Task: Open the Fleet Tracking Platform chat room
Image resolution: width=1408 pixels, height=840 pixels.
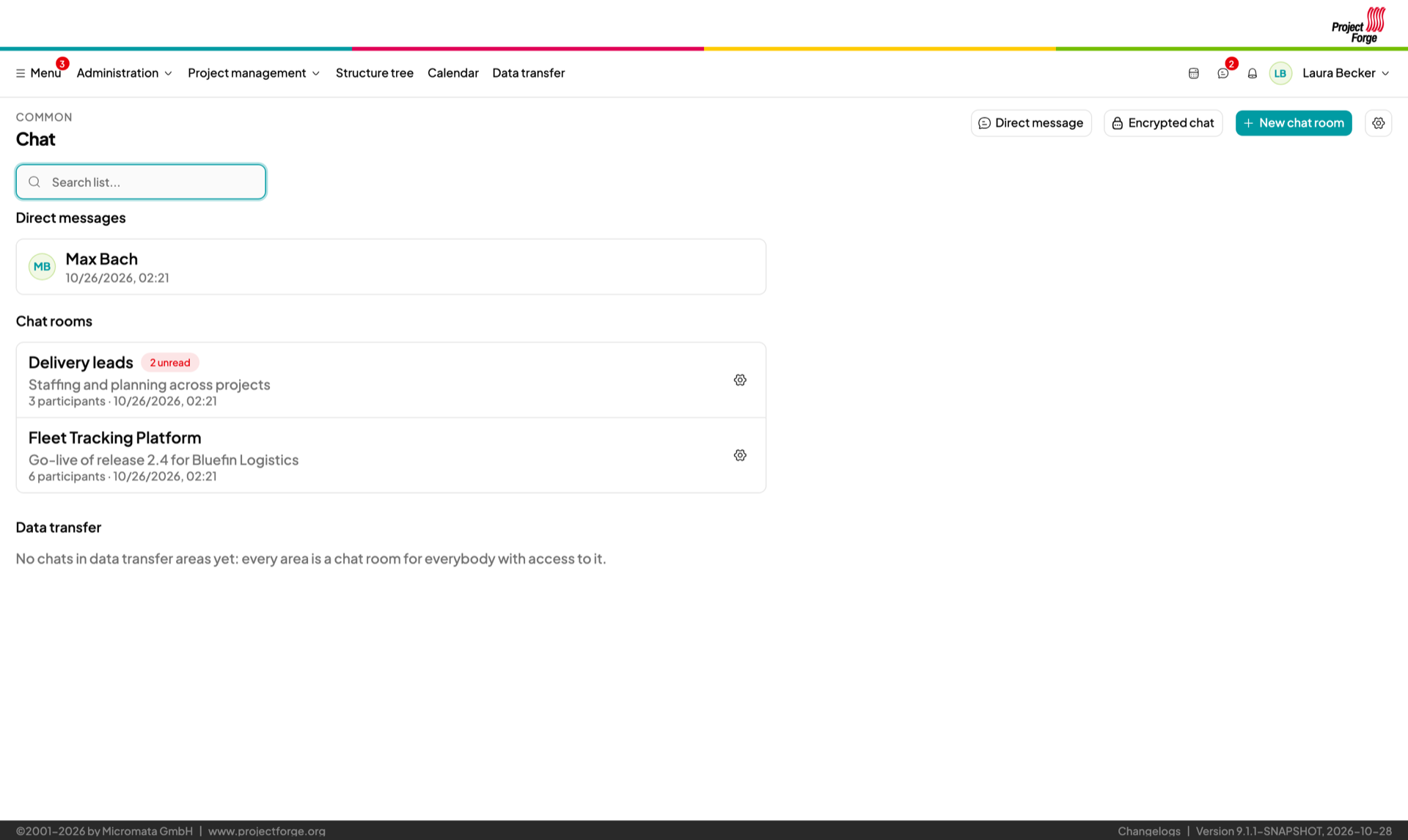Action: [x=391, y=455]
